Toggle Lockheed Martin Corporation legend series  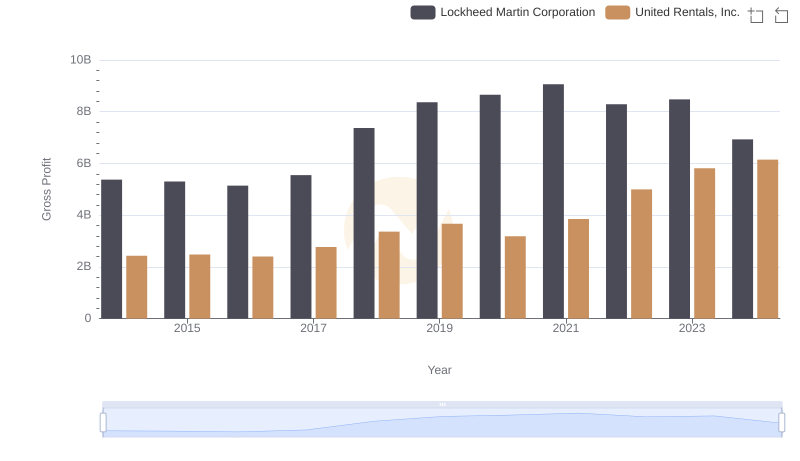click(x=503, y=12)
